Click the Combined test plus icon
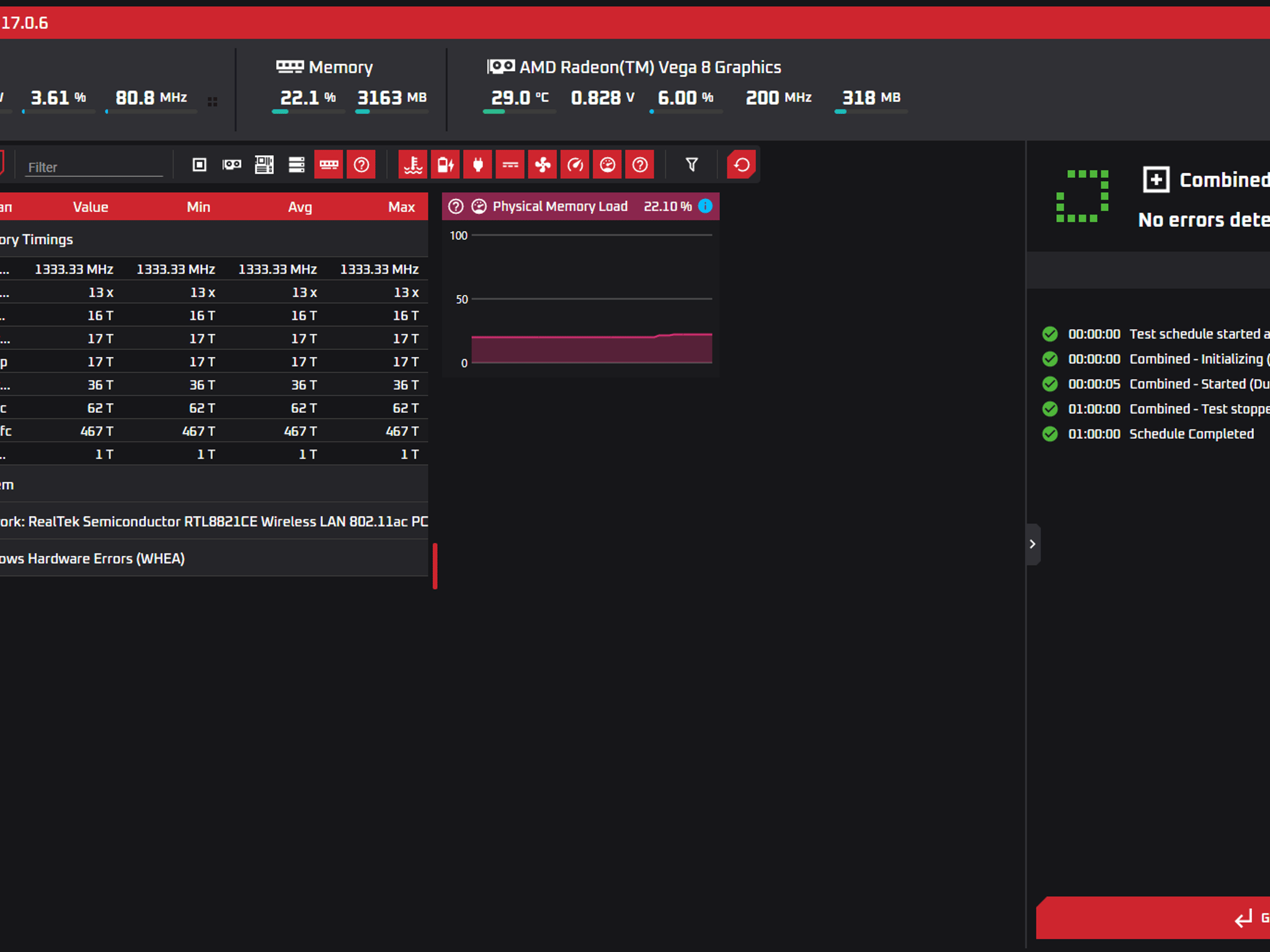This screenshot has height=952, width=1270. (x=1156, y=180)
